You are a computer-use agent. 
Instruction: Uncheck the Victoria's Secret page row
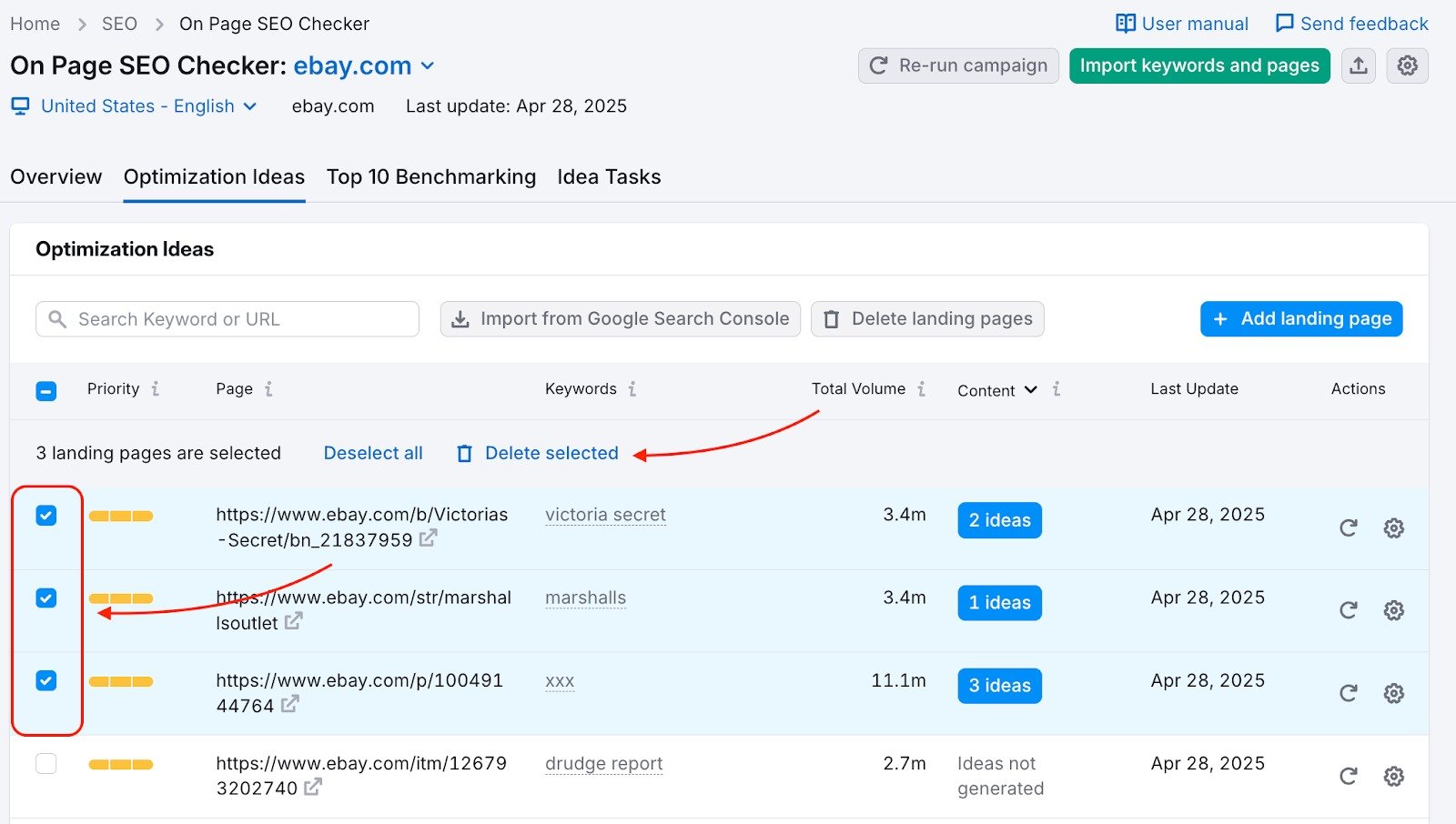coord(45,515)
